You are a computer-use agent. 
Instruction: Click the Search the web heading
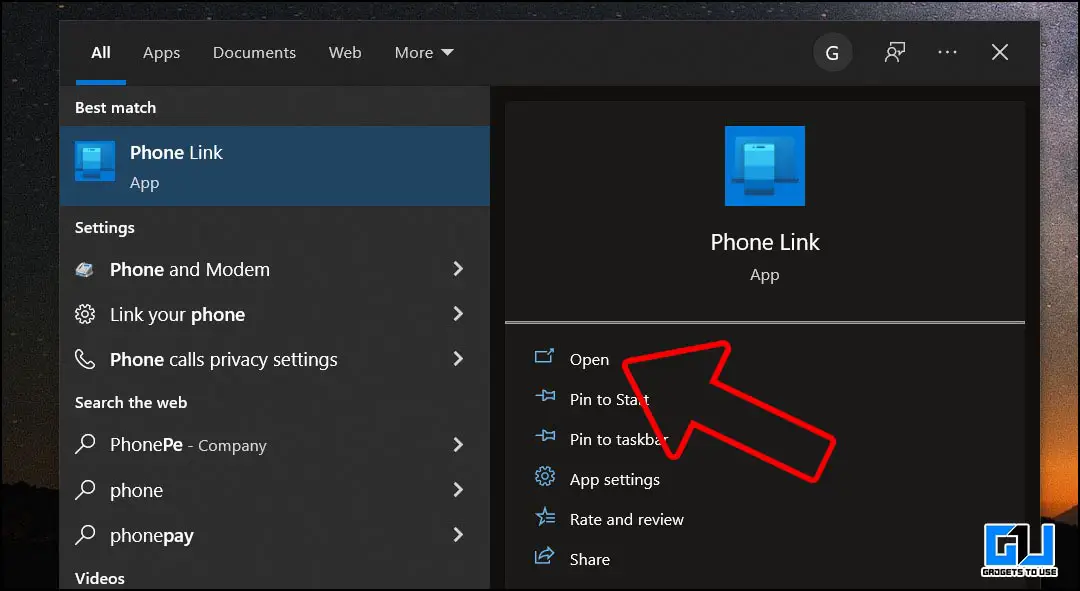tap(131, 402)
